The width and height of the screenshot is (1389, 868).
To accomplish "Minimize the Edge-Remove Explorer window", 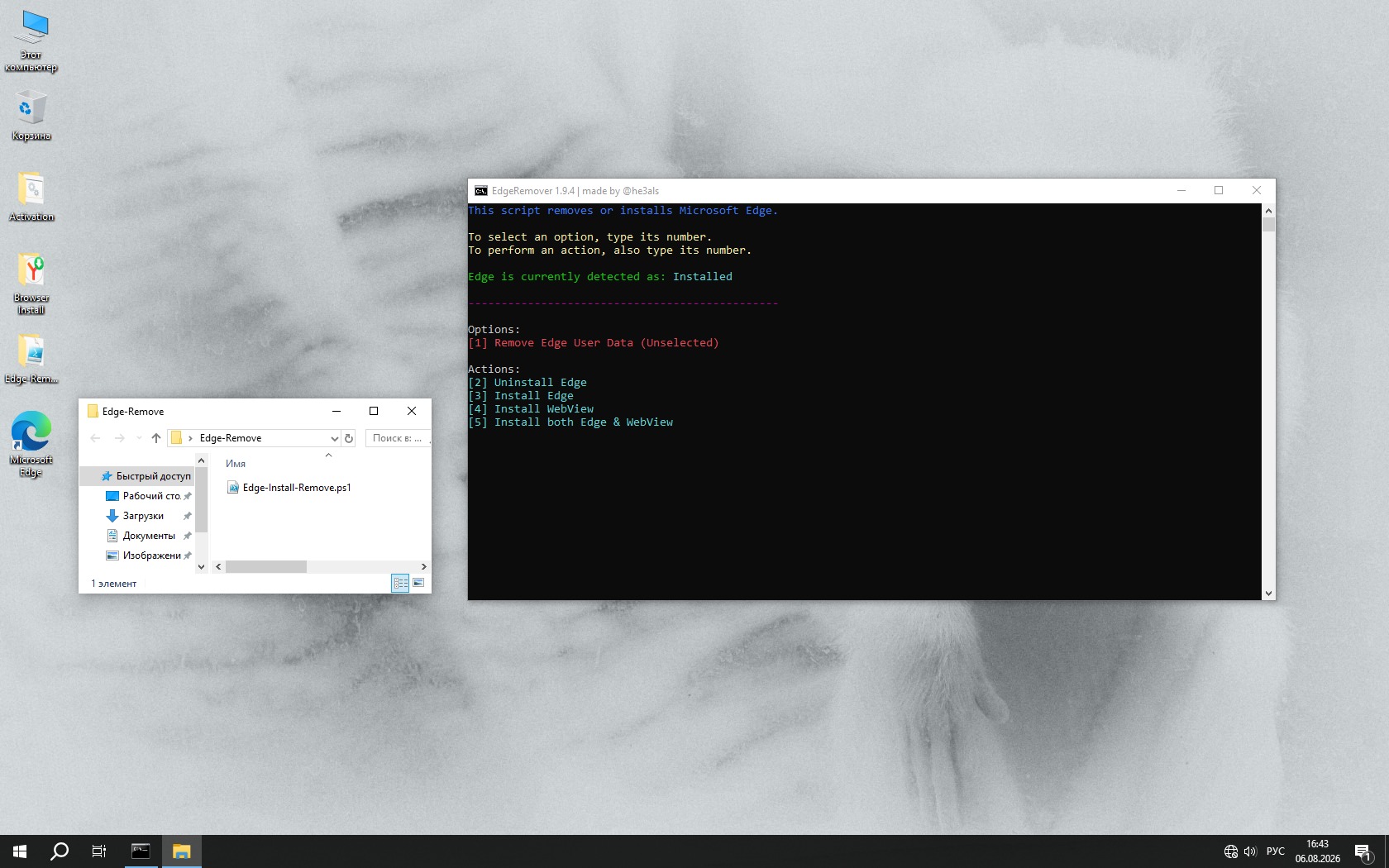I will pyautogui.click(x=337, y=411).
